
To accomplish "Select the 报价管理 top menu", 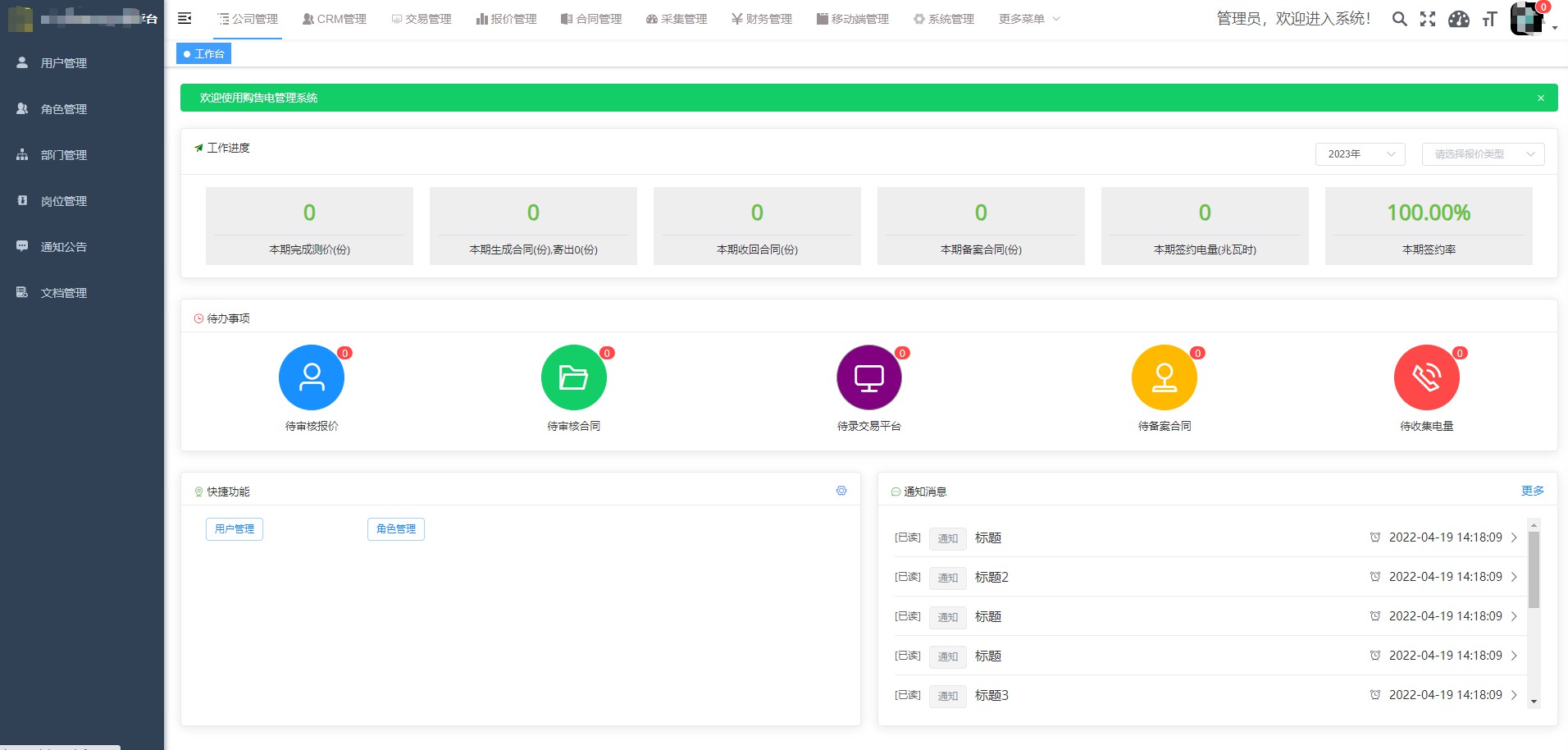I will tap(507, 19).
